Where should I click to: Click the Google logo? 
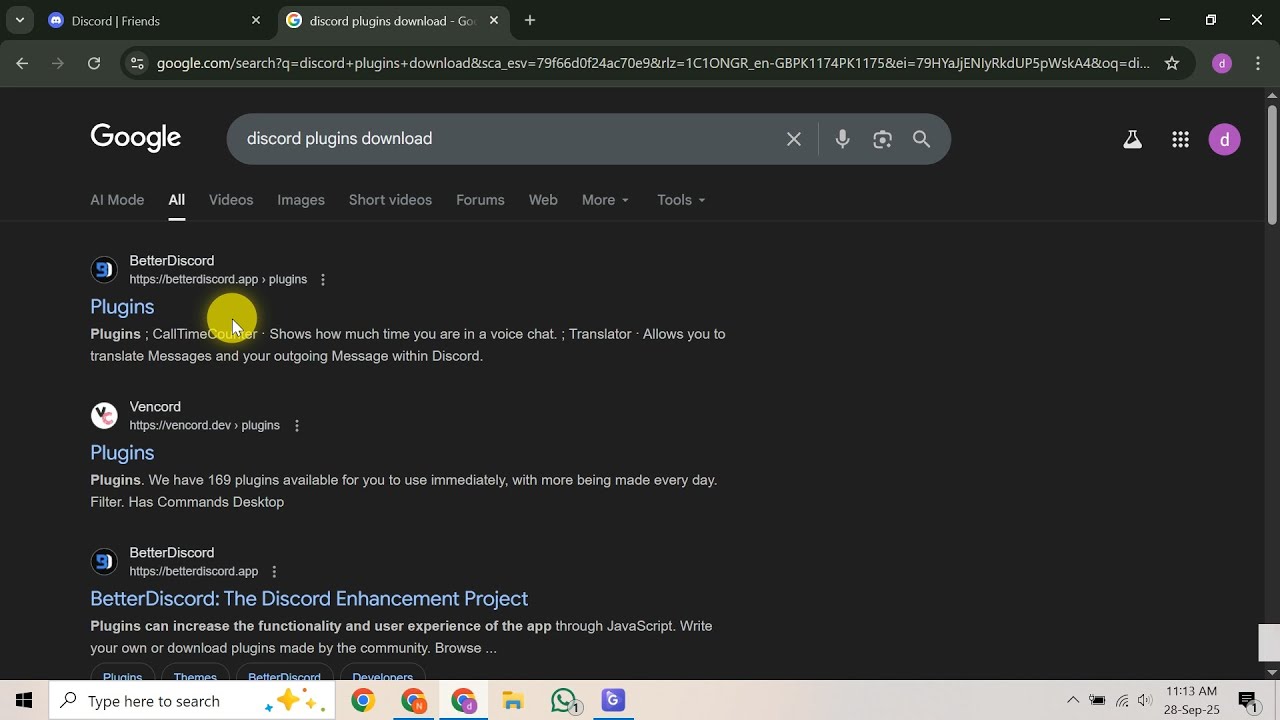tap(136, 138)
